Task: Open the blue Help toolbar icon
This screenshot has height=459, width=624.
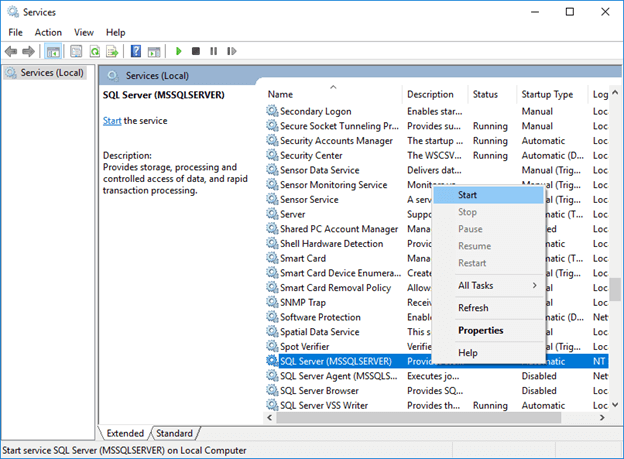Action: pyautogui.click(x=136, y=51)
